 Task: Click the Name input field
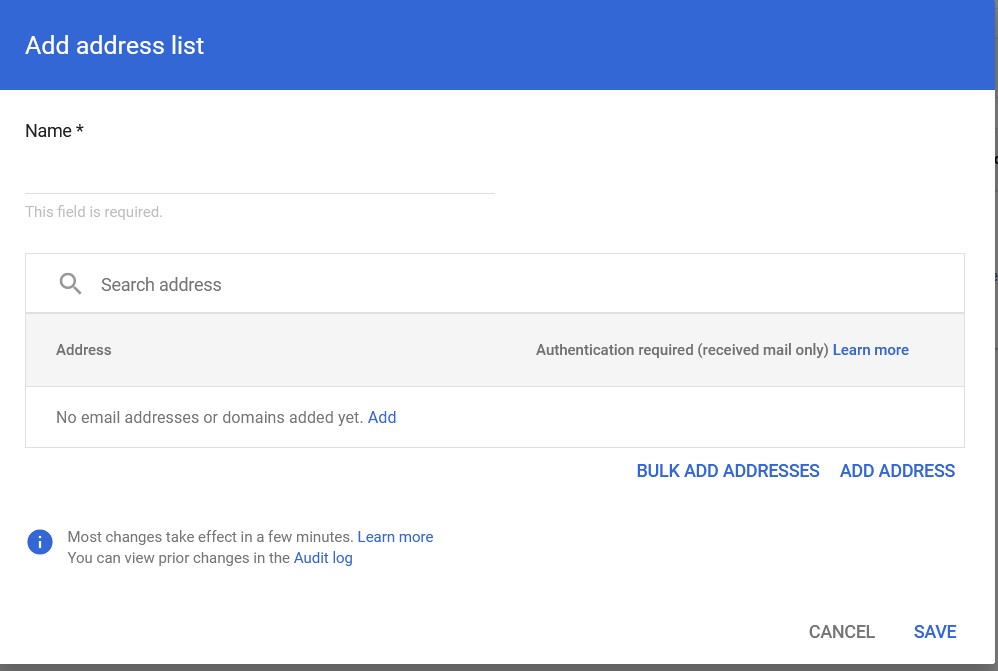(x=259, y=172)
